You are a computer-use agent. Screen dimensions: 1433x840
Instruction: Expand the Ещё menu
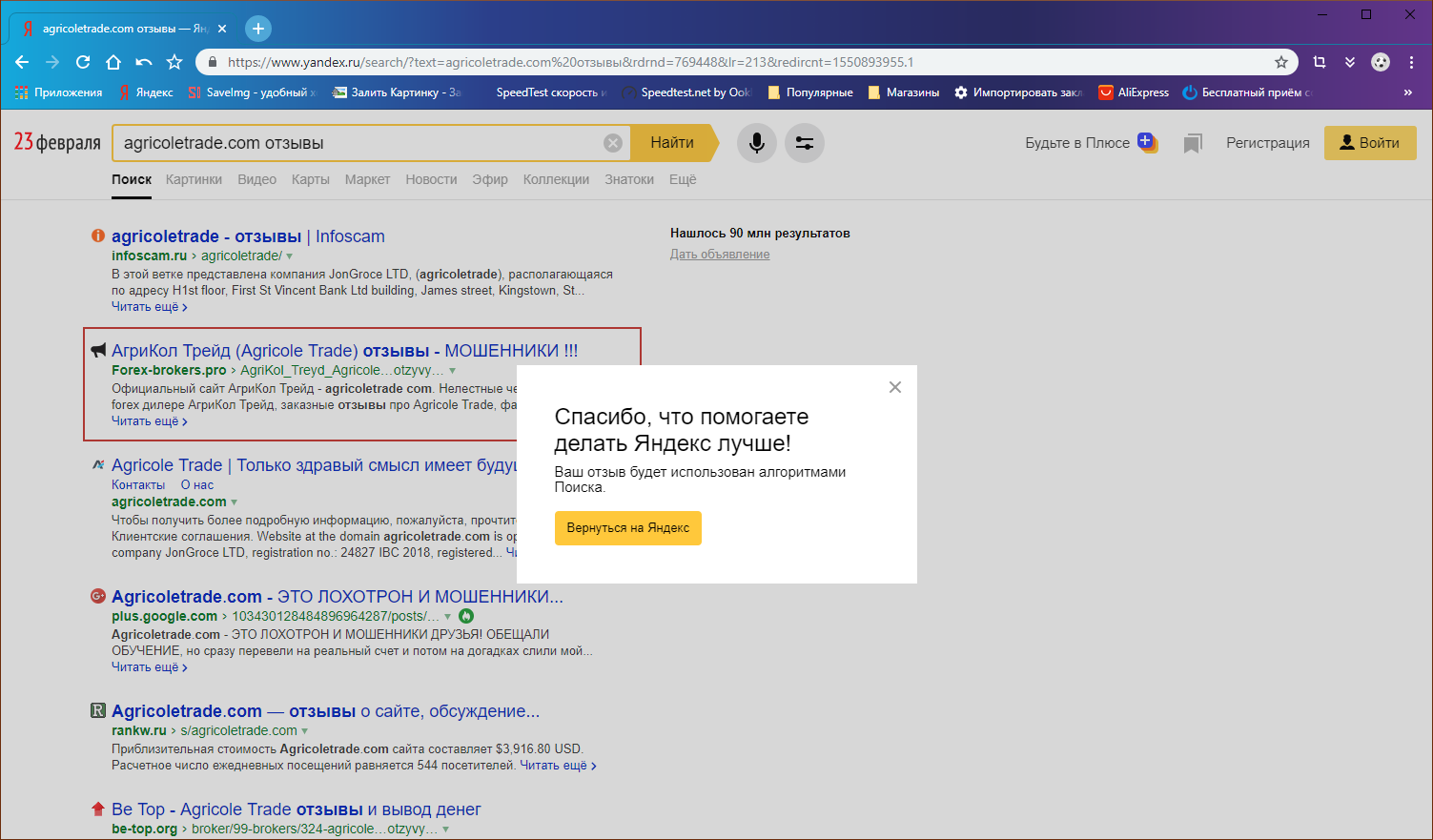[683, 179]
